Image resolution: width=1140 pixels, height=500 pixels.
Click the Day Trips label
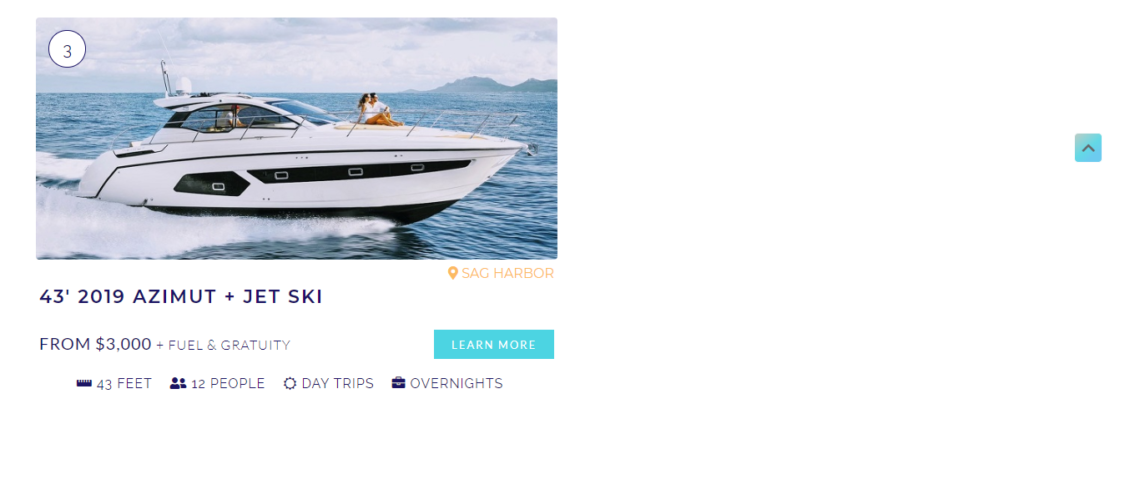(x=338, y=384)
